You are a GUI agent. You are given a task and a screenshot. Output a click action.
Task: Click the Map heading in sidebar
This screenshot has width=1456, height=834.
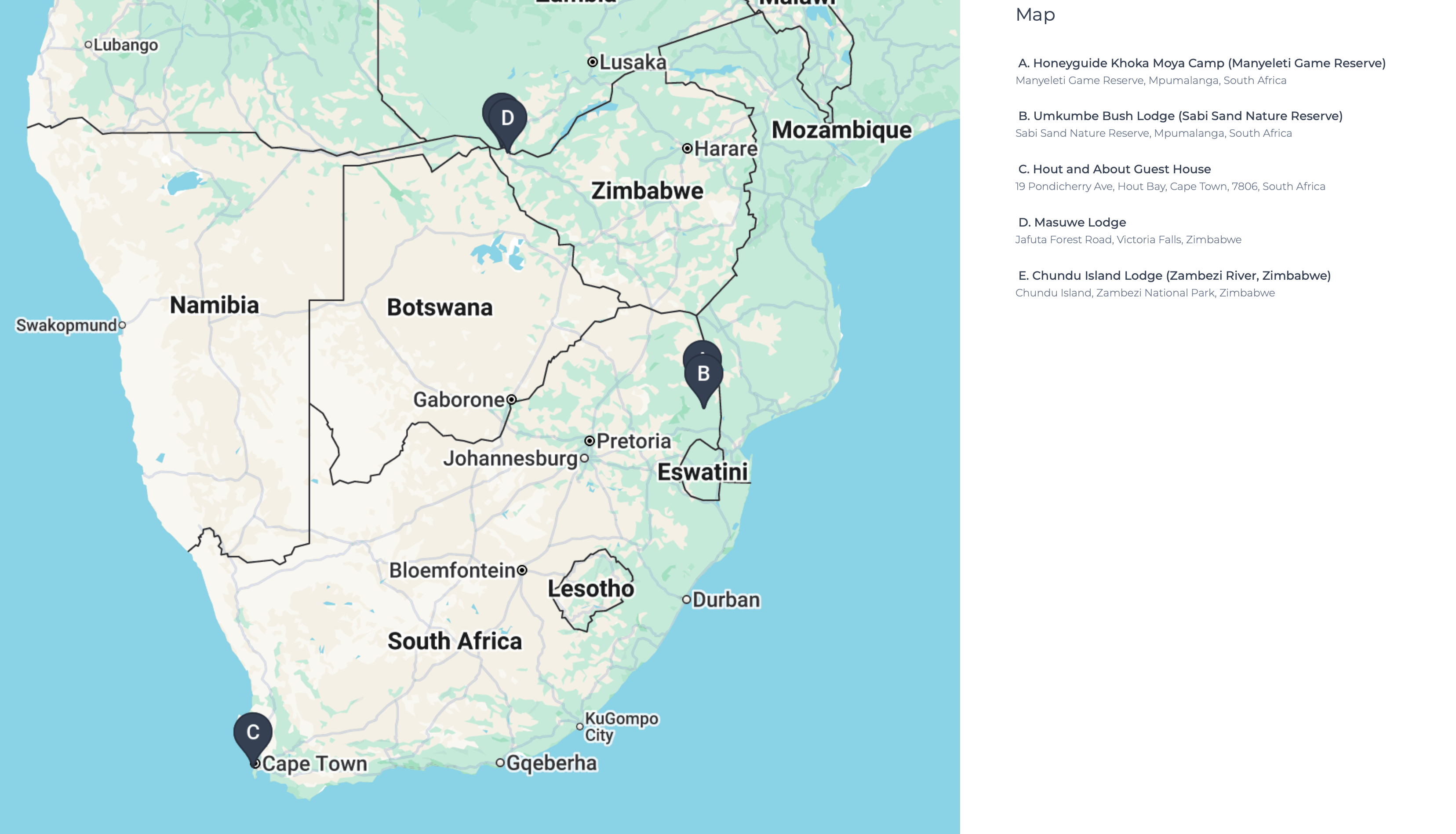click(x=1035, y=15)
